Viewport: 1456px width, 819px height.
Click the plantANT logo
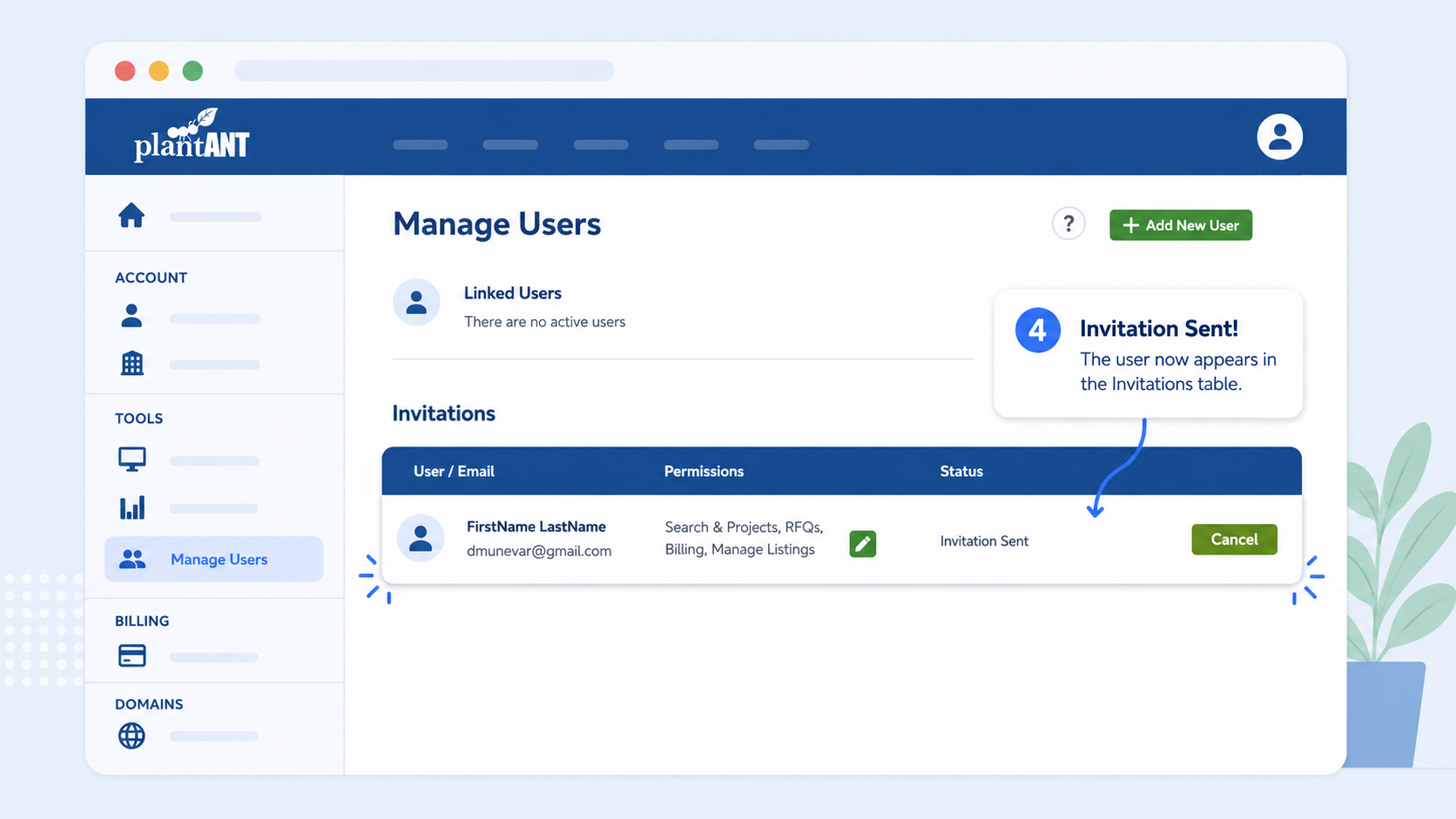192,136
